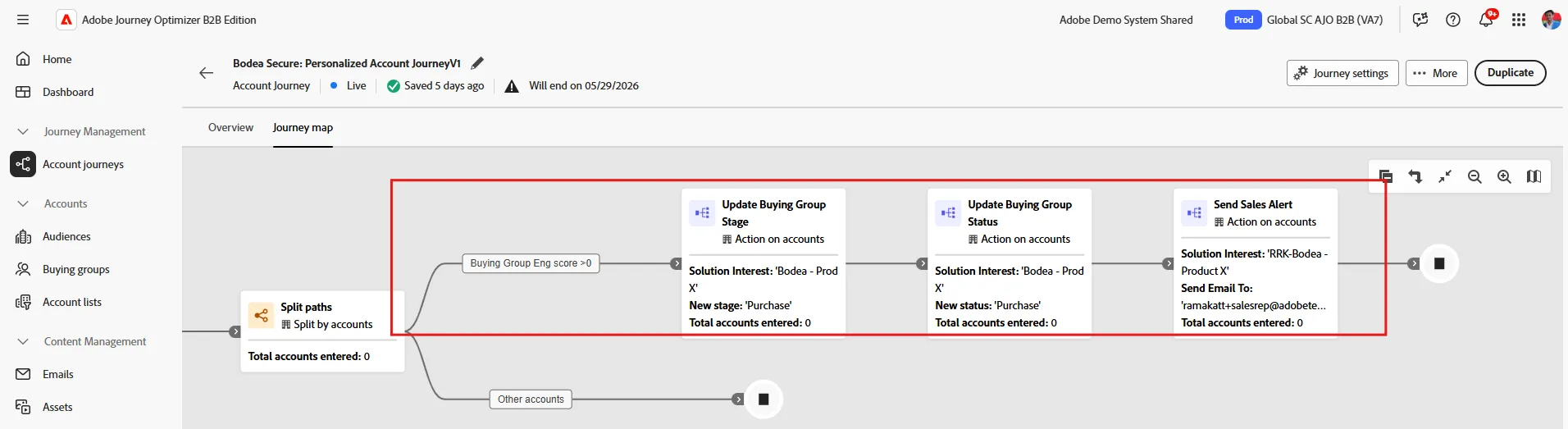
Task: Open the feedback chat icon
Action: pyautogui.click(x=1420, y=20)
